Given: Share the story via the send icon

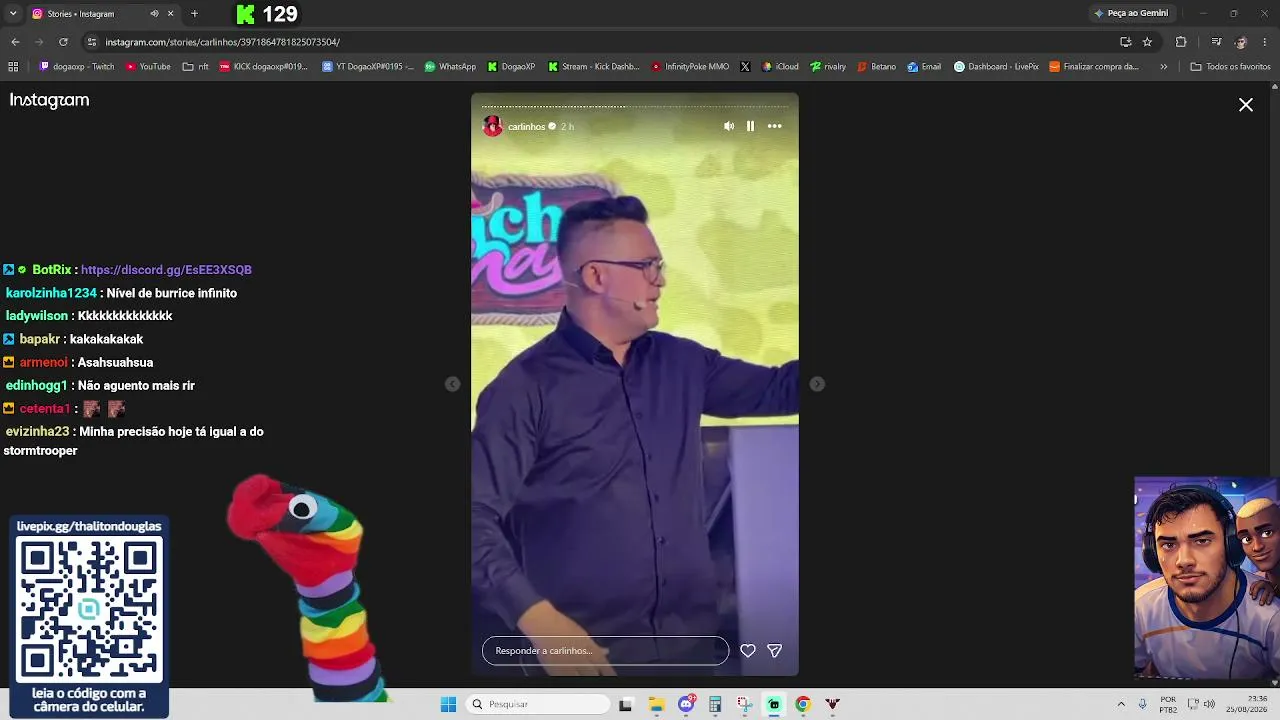Looking at the screenshot, I should click(x=774, y=650).
